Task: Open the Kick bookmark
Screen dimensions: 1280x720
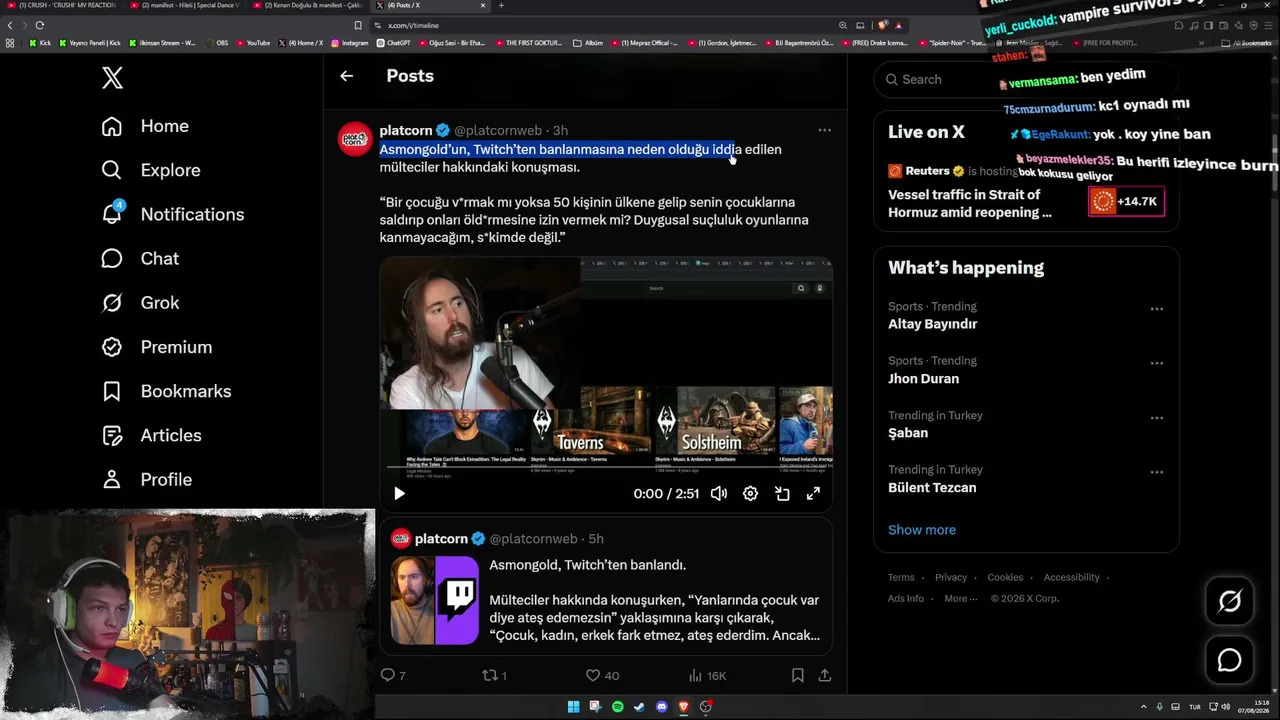Action: 41,43
